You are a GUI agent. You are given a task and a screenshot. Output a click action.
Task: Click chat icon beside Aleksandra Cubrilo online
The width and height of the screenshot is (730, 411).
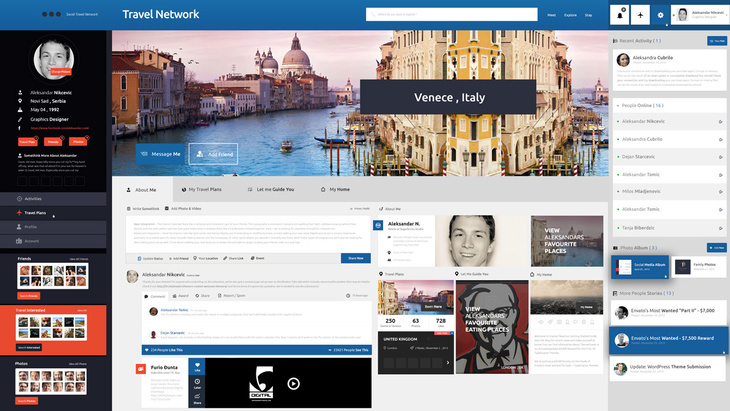tap(721, 139)
